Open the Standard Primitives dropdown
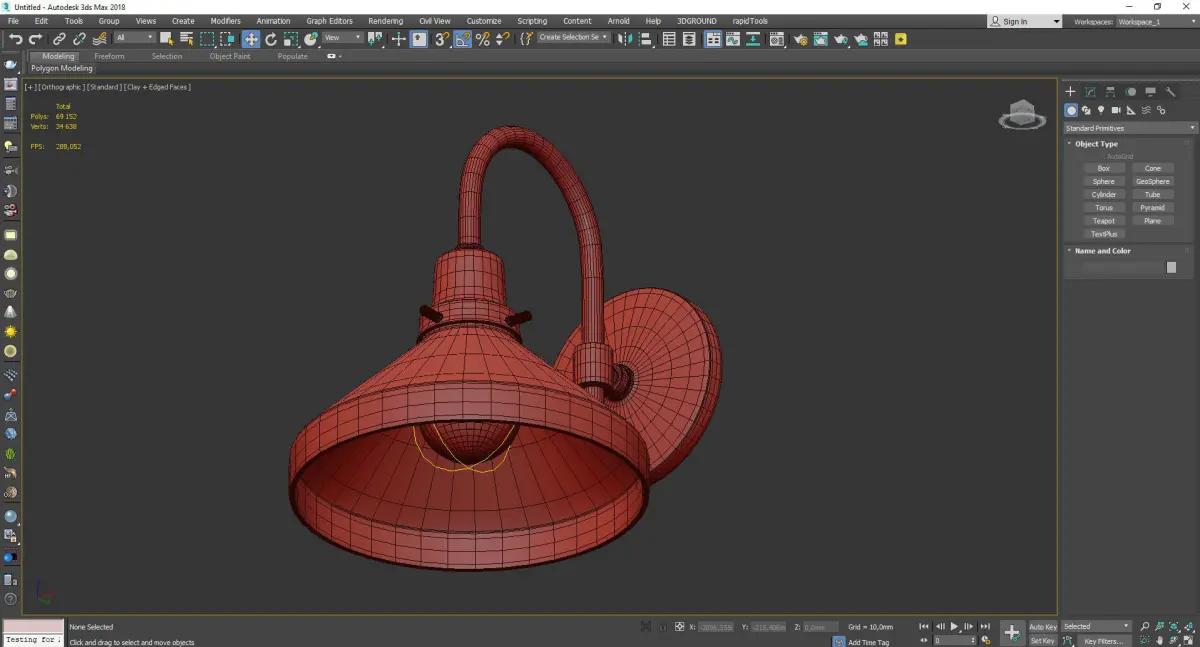The image size is (1200, 647). [1130, 128]
